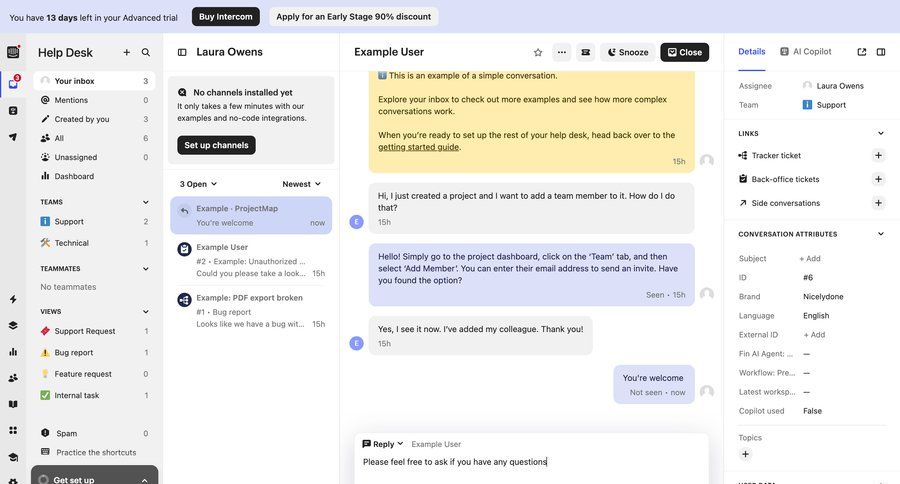Open the Unassigned inbox
Screen dimensions: 900x484
point(94,157)
